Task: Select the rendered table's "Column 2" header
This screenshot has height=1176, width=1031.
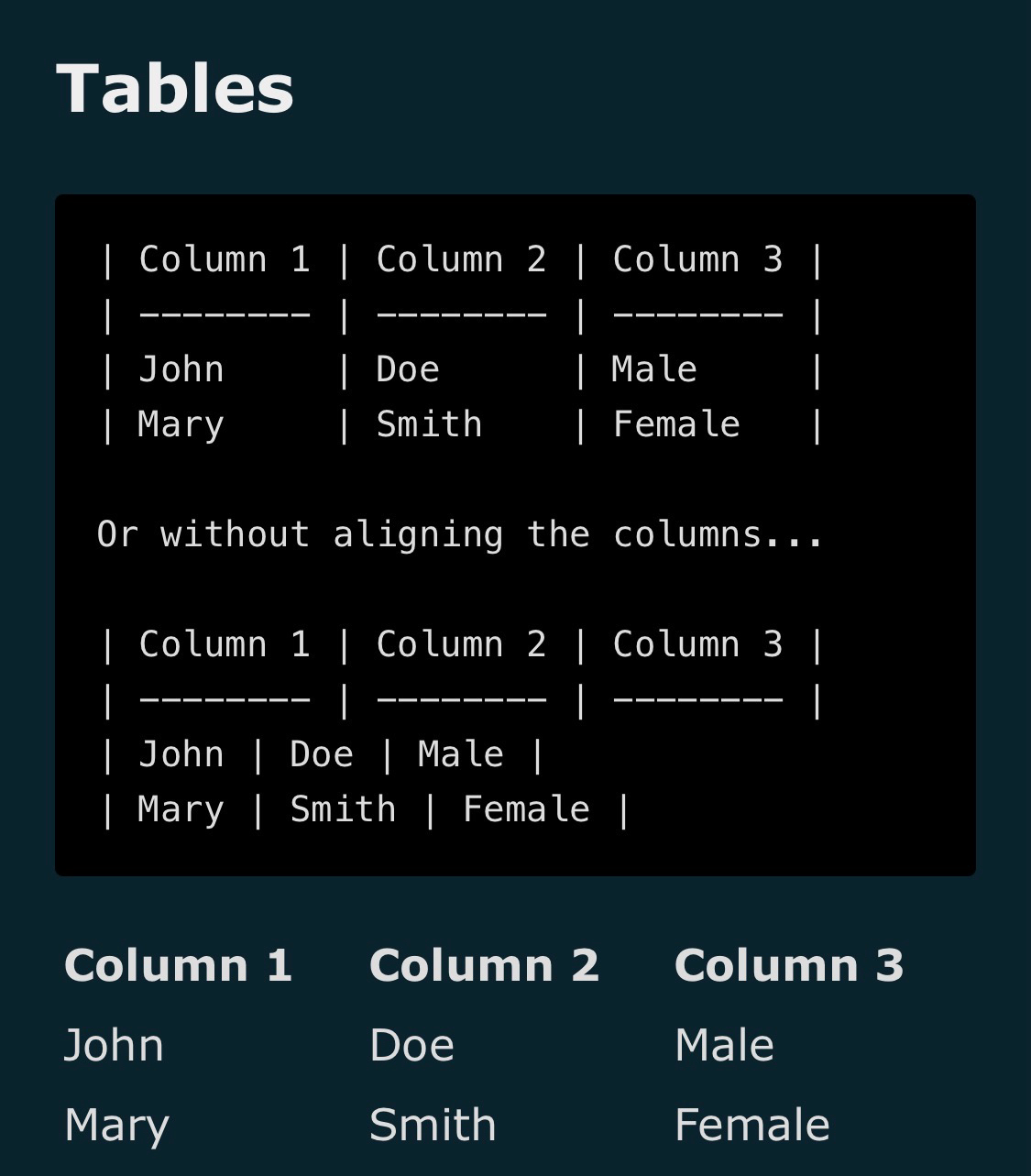Action: pos(484,966)
